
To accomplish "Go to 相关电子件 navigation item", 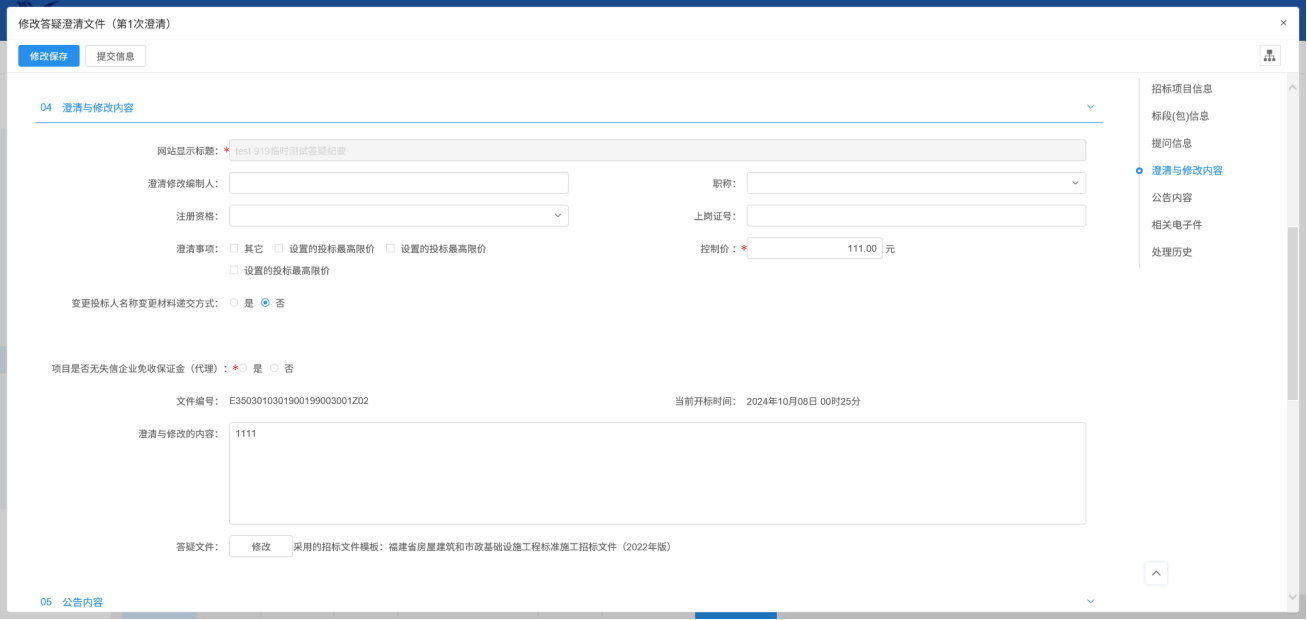I will [x=1176, y=225].
